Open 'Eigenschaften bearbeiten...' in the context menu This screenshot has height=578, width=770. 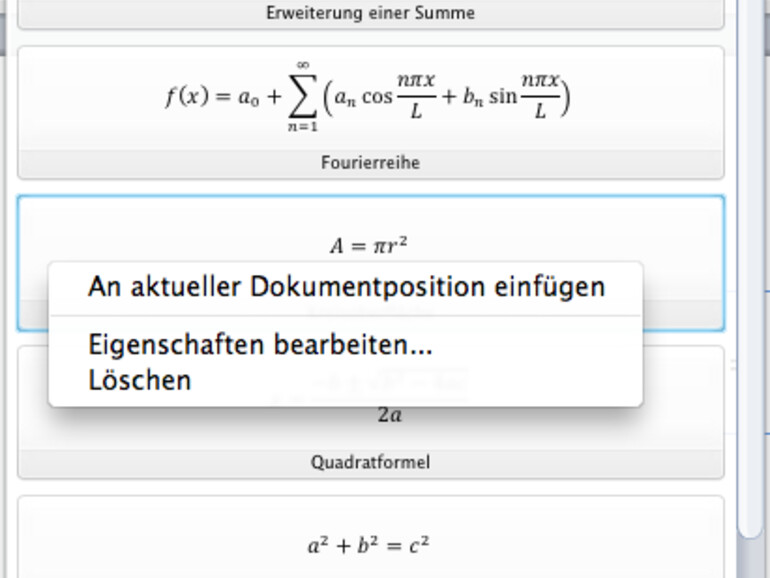click(x=260, y=345)
